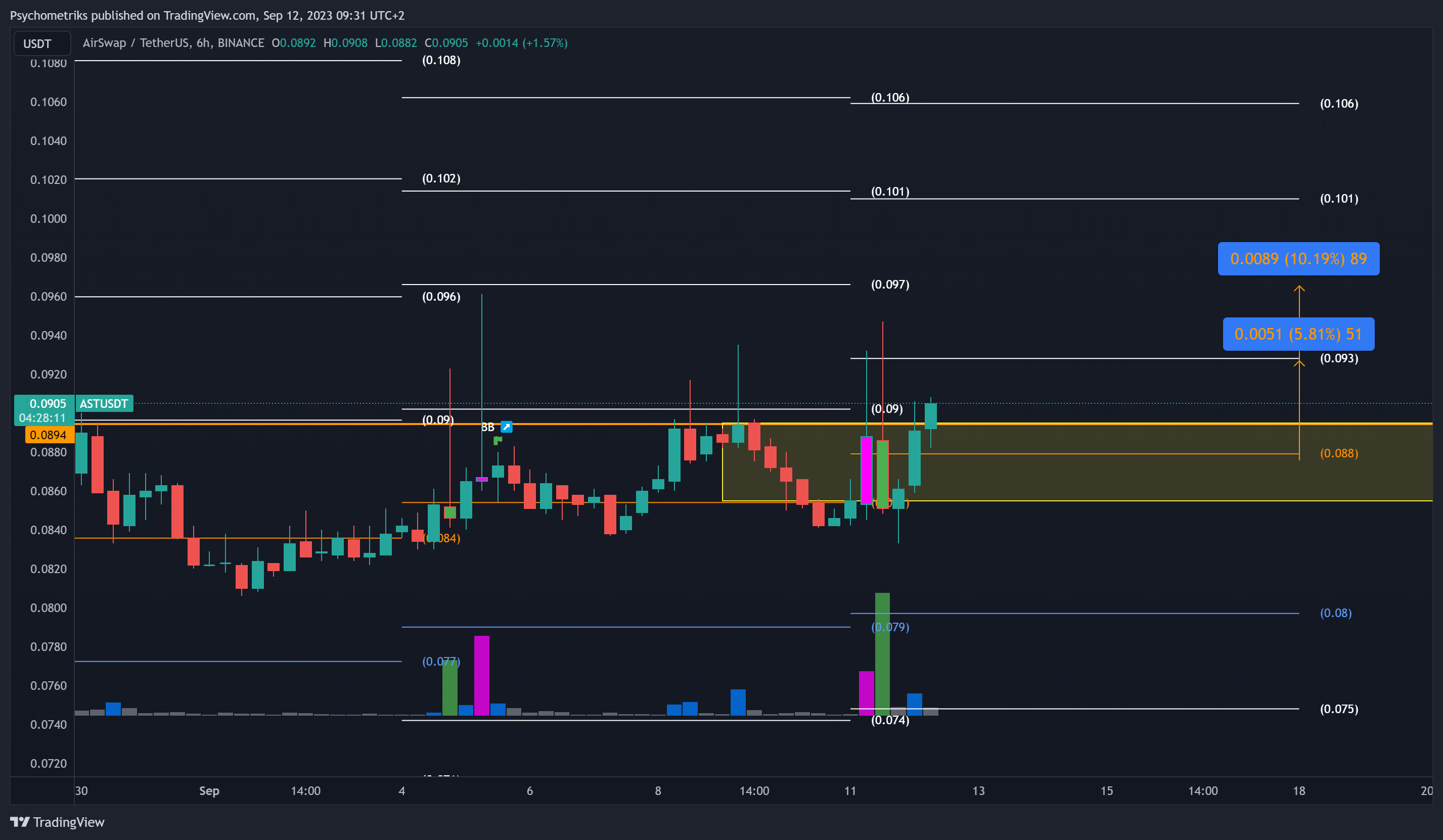The image size is (1443, 840).
Task: Click the (0.074) level label
Action: click(x=890, y=720)
